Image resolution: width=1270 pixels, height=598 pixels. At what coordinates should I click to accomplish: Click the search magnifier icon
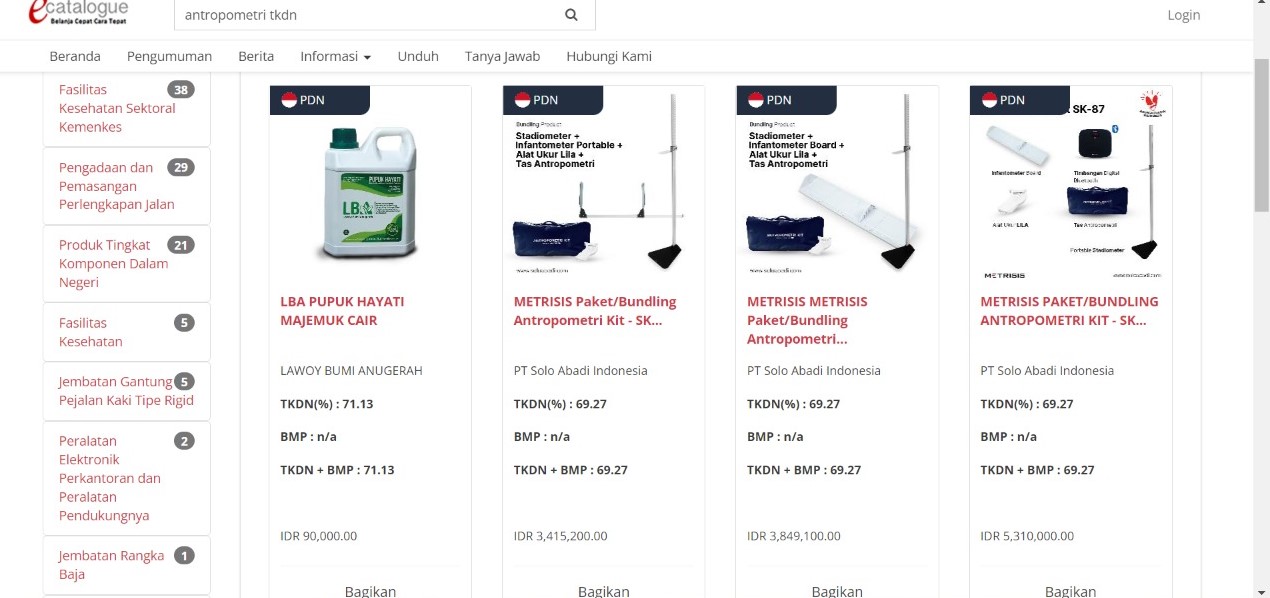click(571, 15)
